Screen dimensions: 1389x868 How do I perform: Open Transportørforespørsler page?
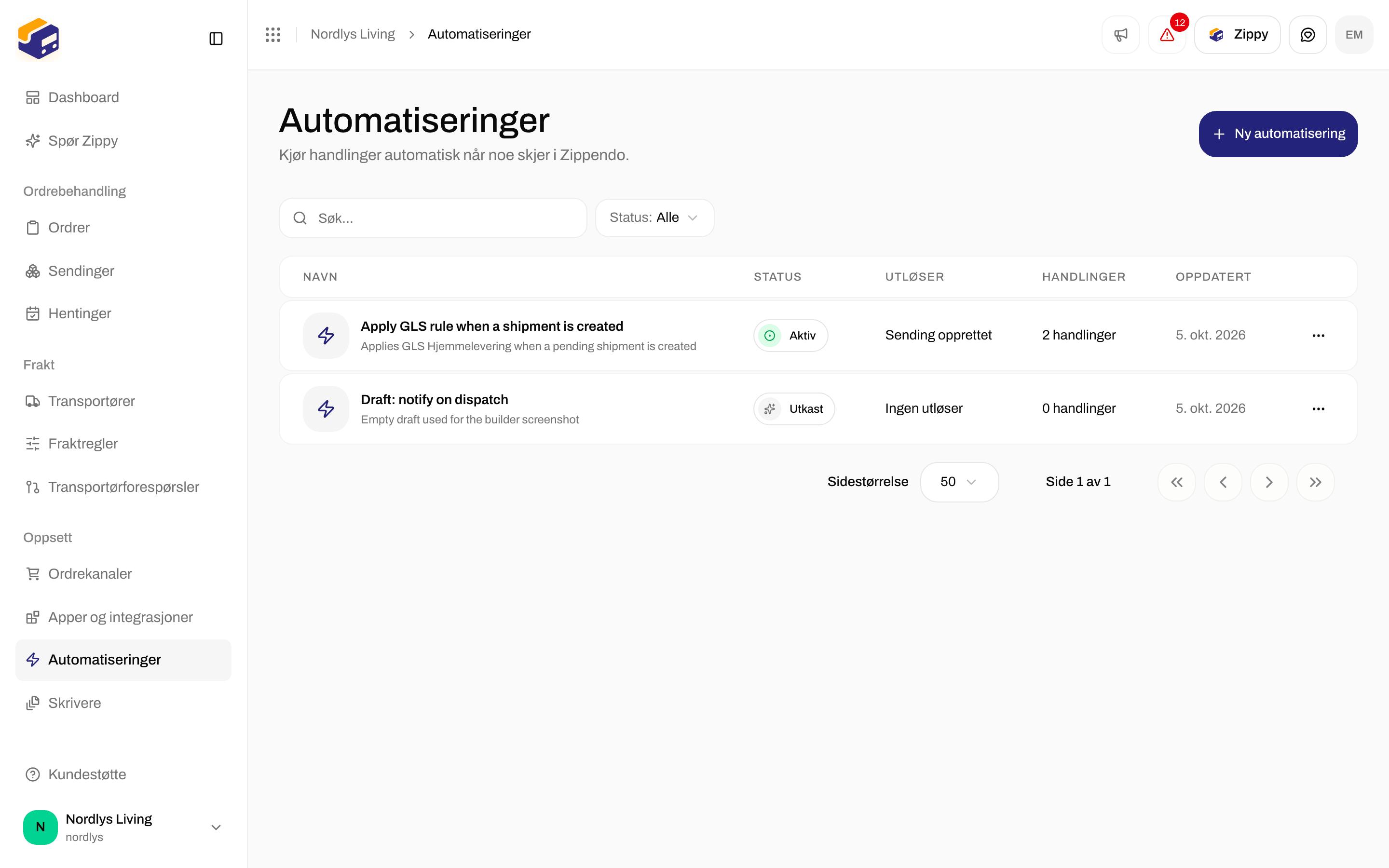pyautogui.click(x=123, y=487)
